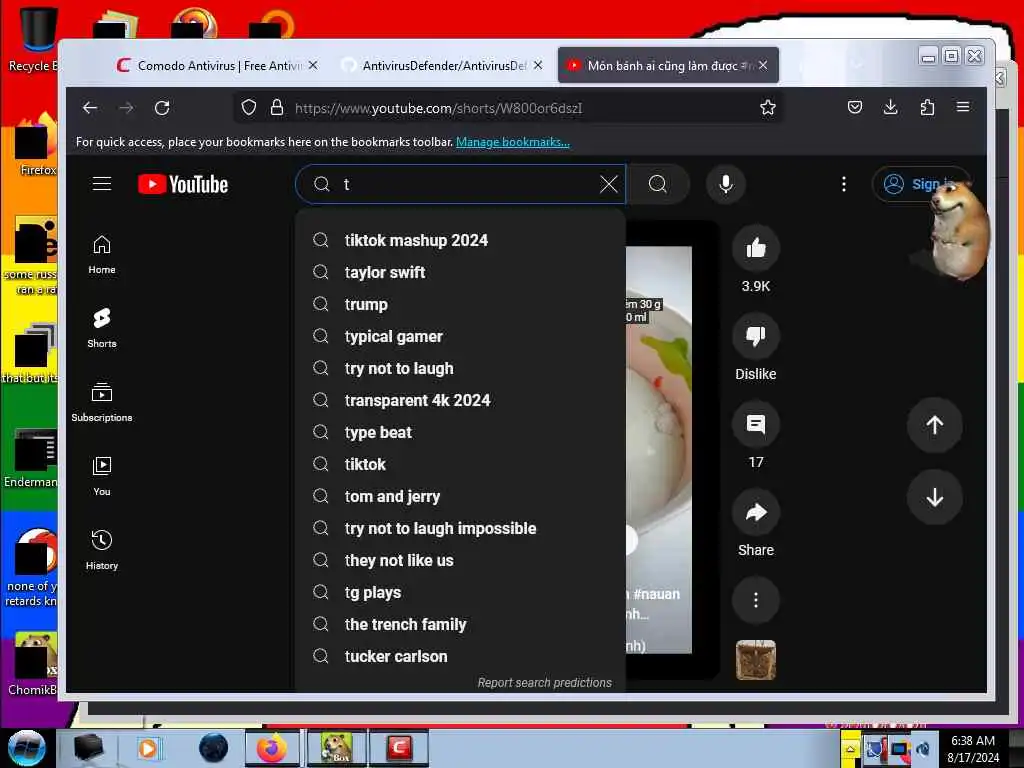Open the Windows Start orb
This screenshot has width=1024, height=768.
(x=27, y=748)
